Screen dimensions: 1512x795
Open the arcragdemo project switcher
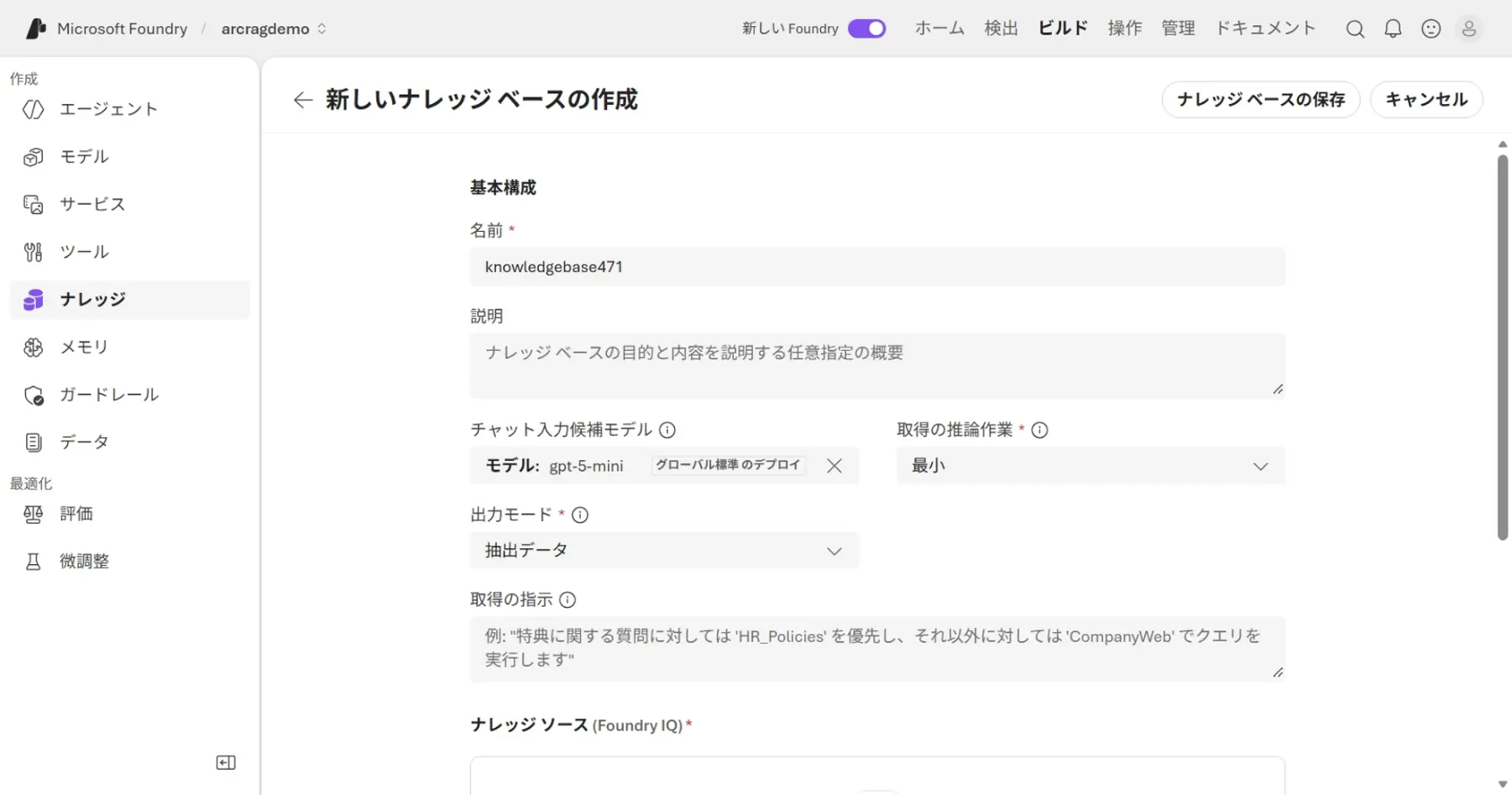pyautogui.click(x=274, y=29)
